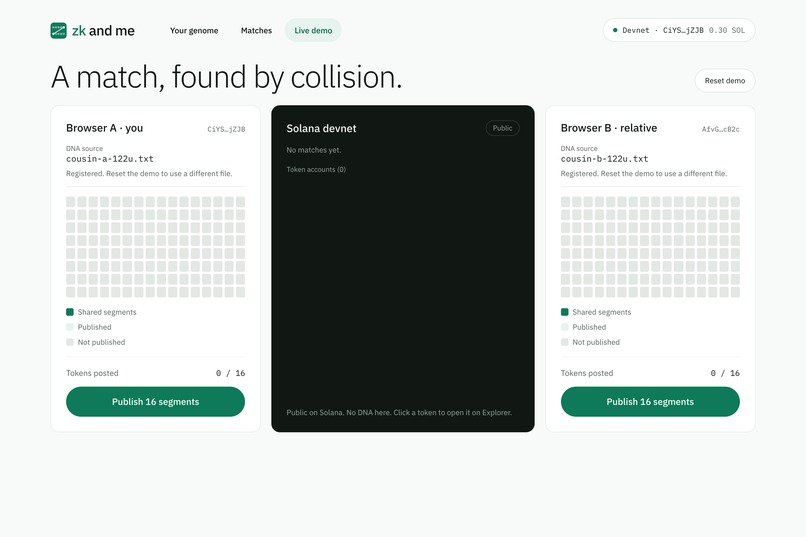
Task: Click Shared segments swatch in Browser A
Action: pos(70,312)
